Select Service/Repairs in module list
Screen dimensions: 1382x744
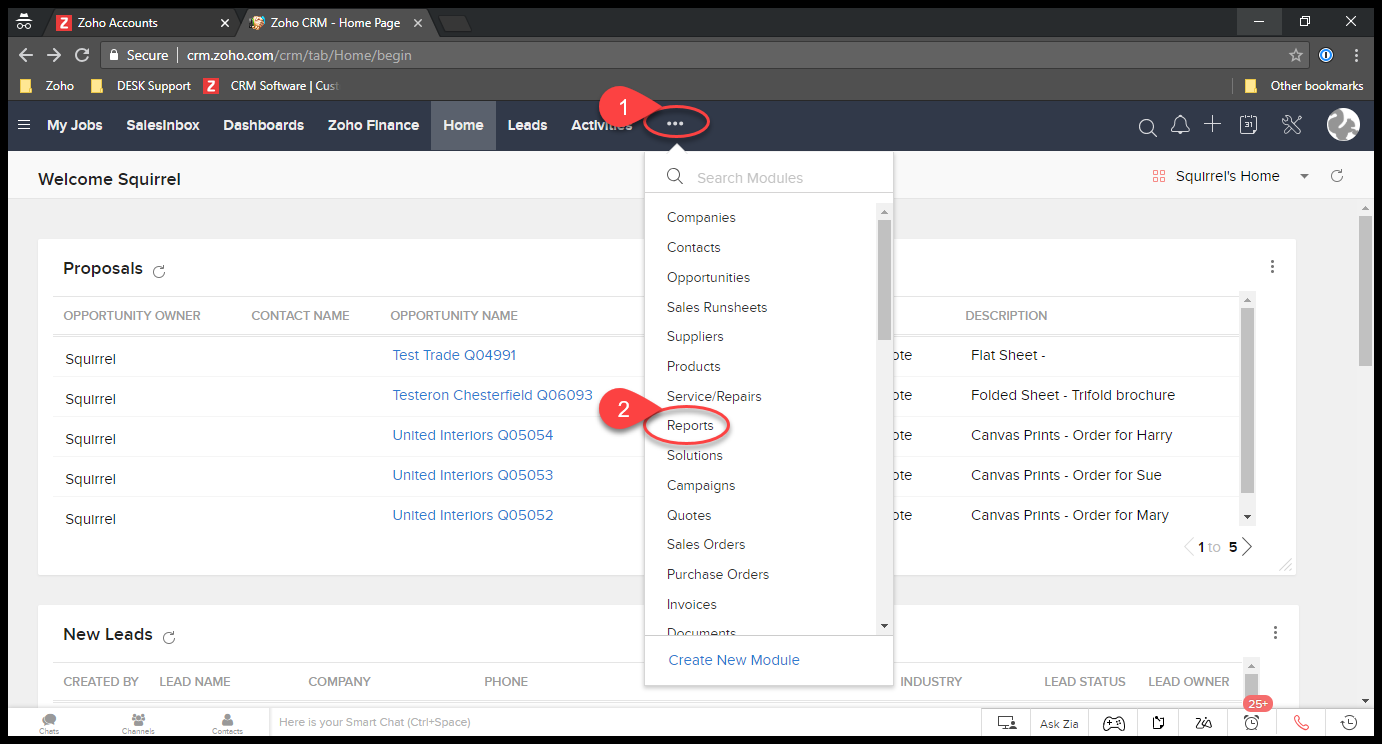pos(714,396)
